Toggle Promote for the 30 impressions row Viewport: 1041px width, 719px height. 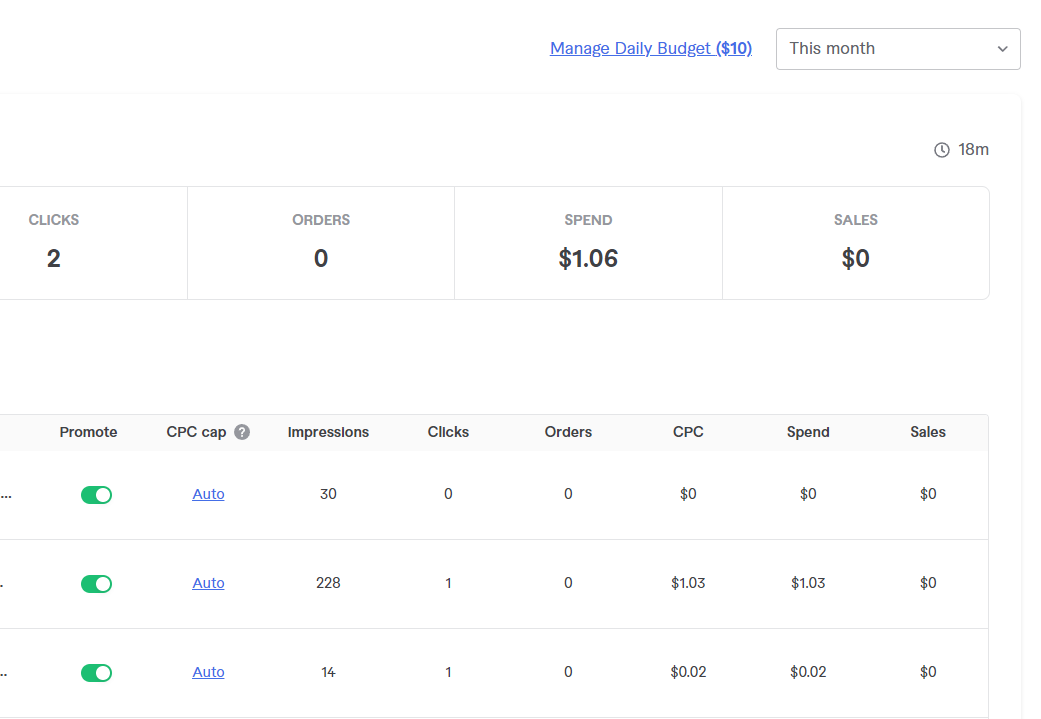coord(96,495)
